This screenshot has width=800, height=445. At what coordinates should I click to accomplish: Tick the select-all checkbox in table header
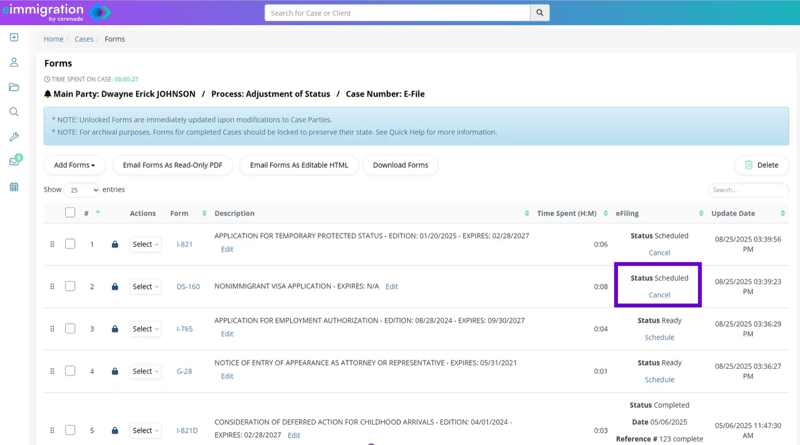pos(70,213)
